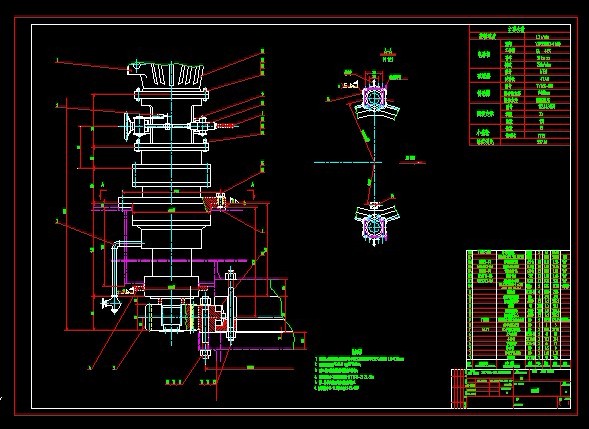Select the leader callout number 1 at top left

coord(57,60)
